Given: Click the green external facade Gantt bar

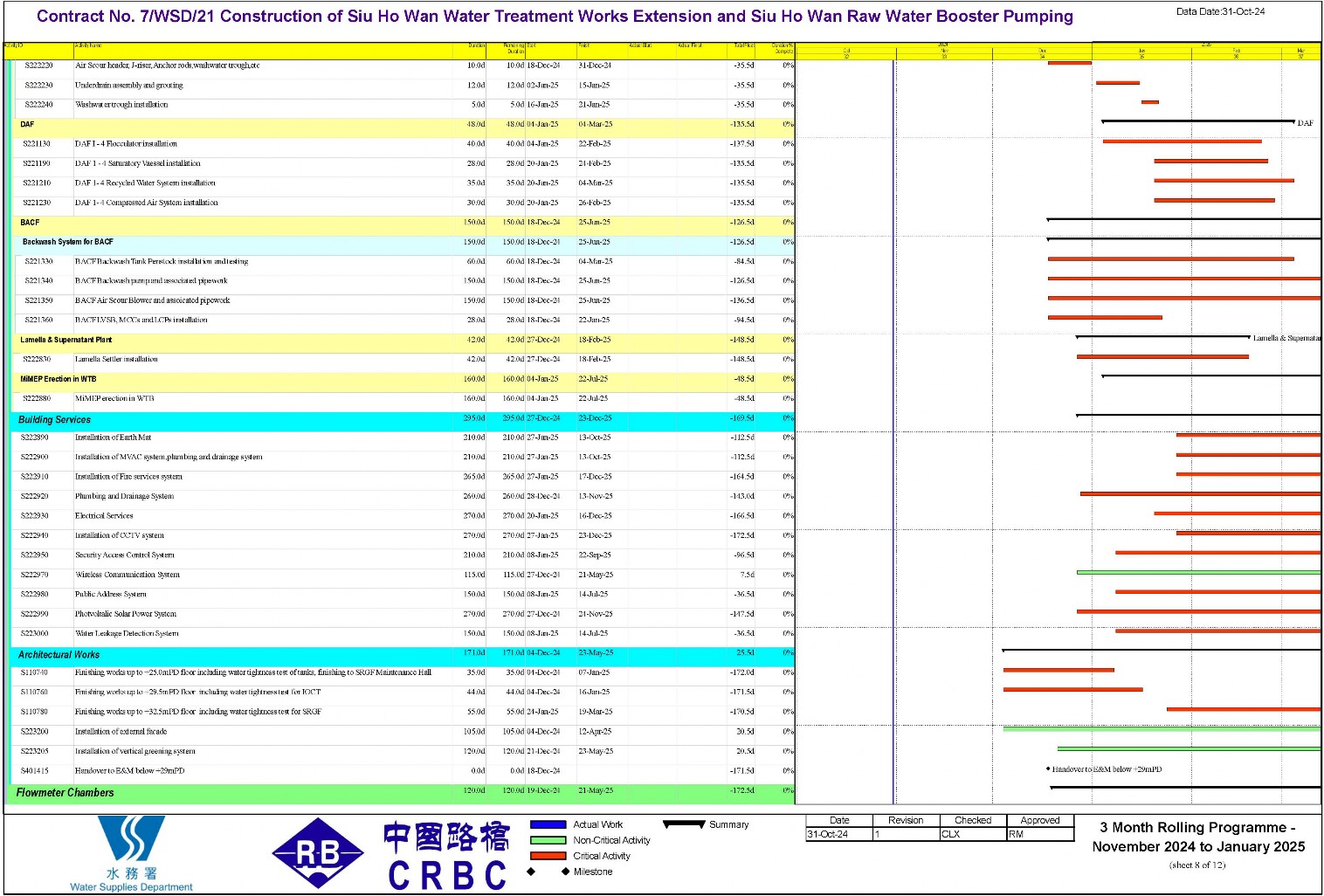Looking at the screenshot, I should coord(1162,729).
